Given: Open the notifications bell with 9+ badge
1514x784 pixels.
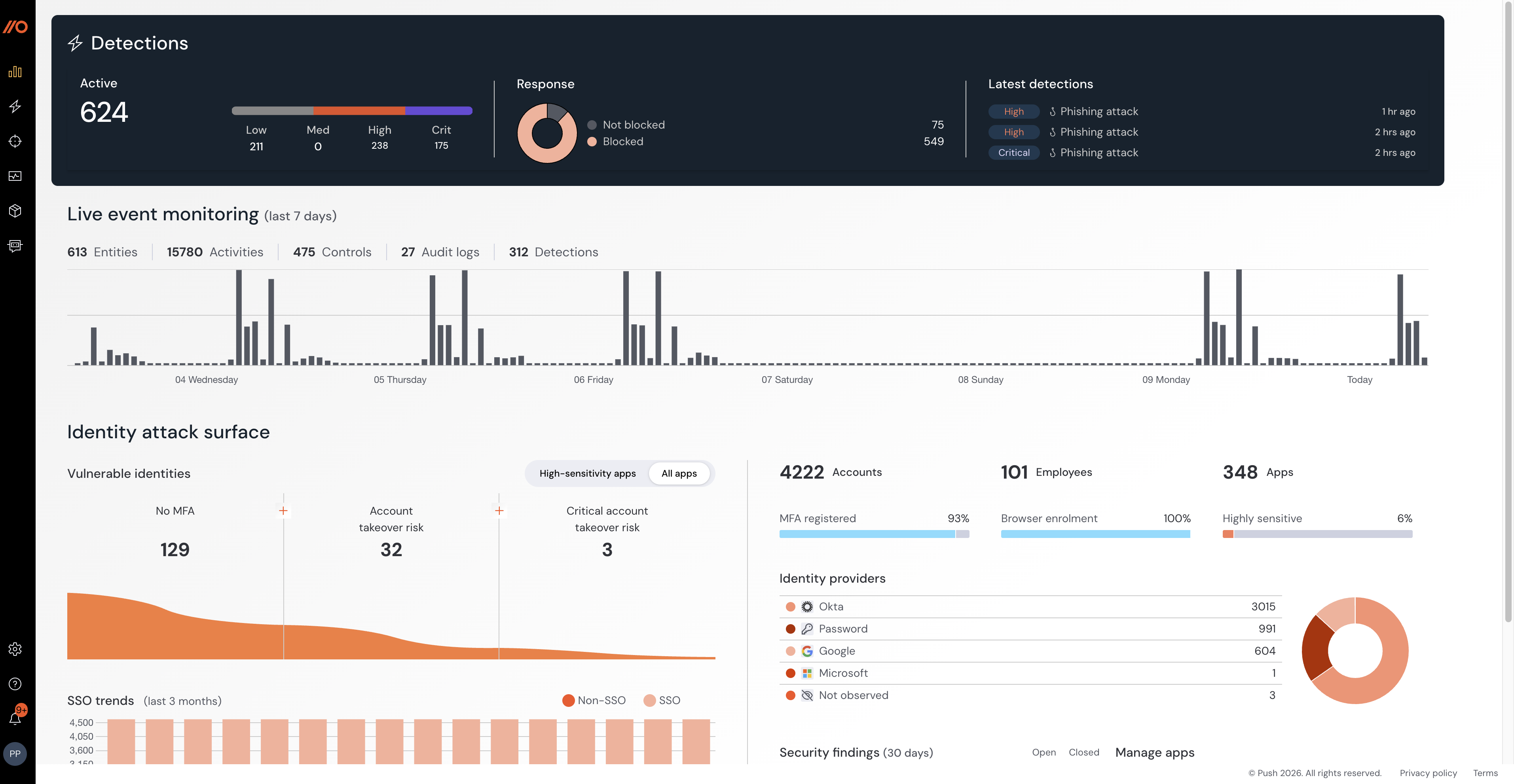Looking at the screenshot, I should (x=15, y=718).
